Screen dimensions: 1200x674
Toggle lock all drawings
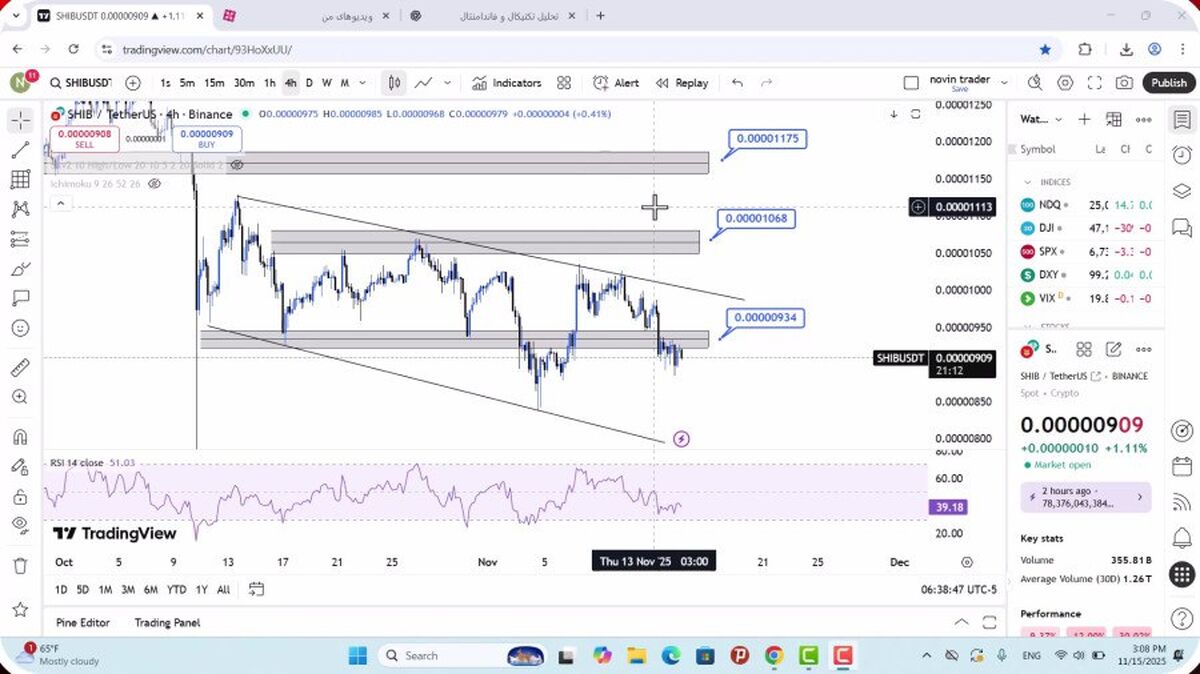(20, 497)
